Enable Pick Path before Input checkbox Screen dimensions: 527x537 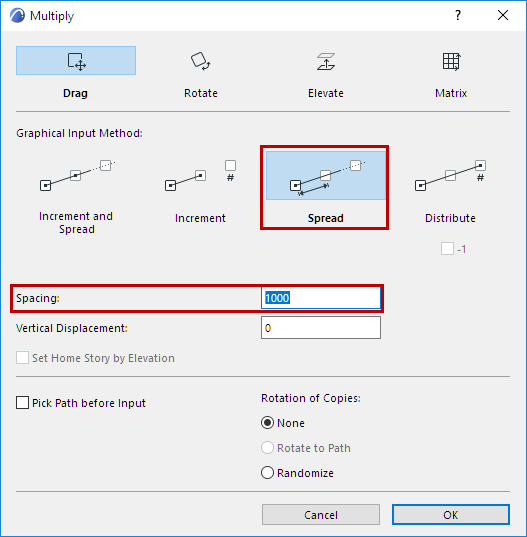pos(23,403)
